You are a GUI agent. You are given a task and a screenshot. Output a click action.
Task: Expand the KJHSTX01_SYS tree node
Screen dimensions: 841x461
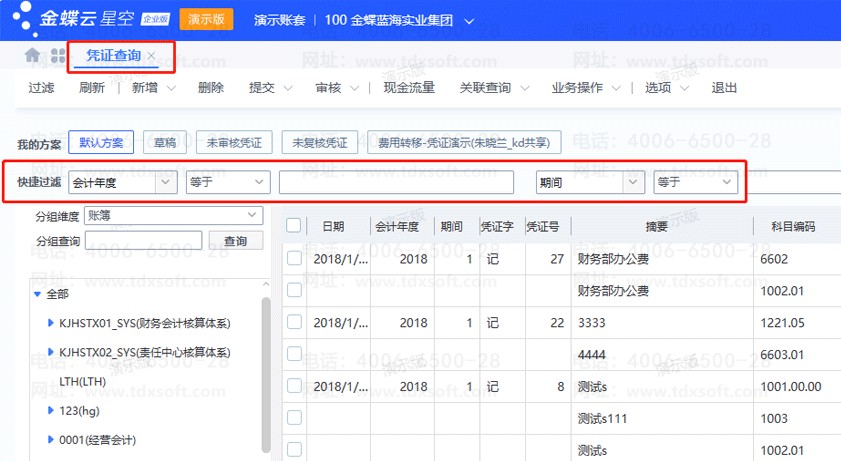coord(51,324)
